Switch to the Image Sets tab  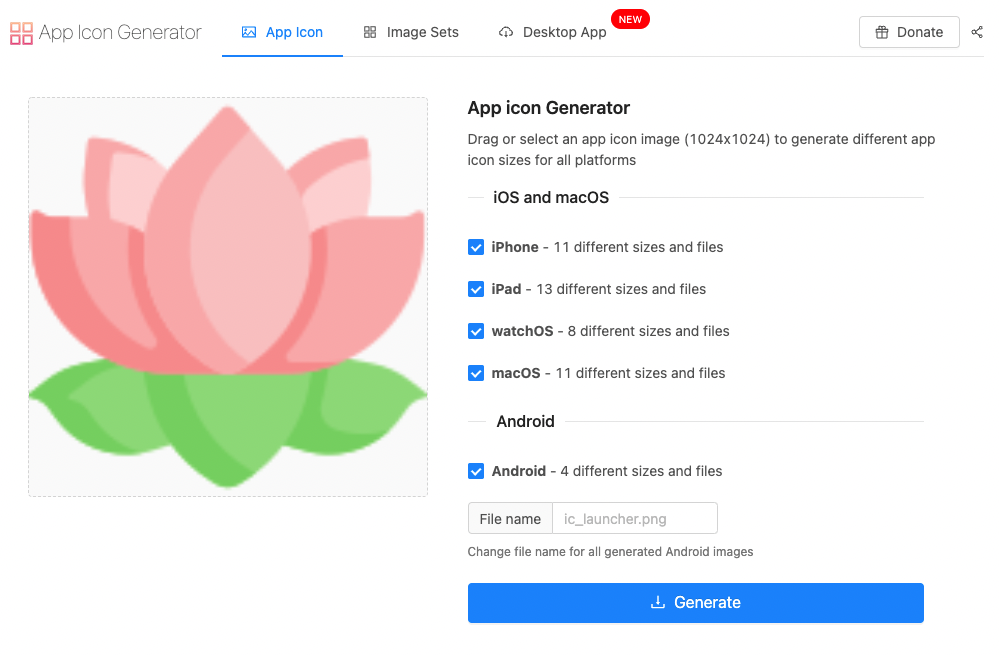point(411,32)
